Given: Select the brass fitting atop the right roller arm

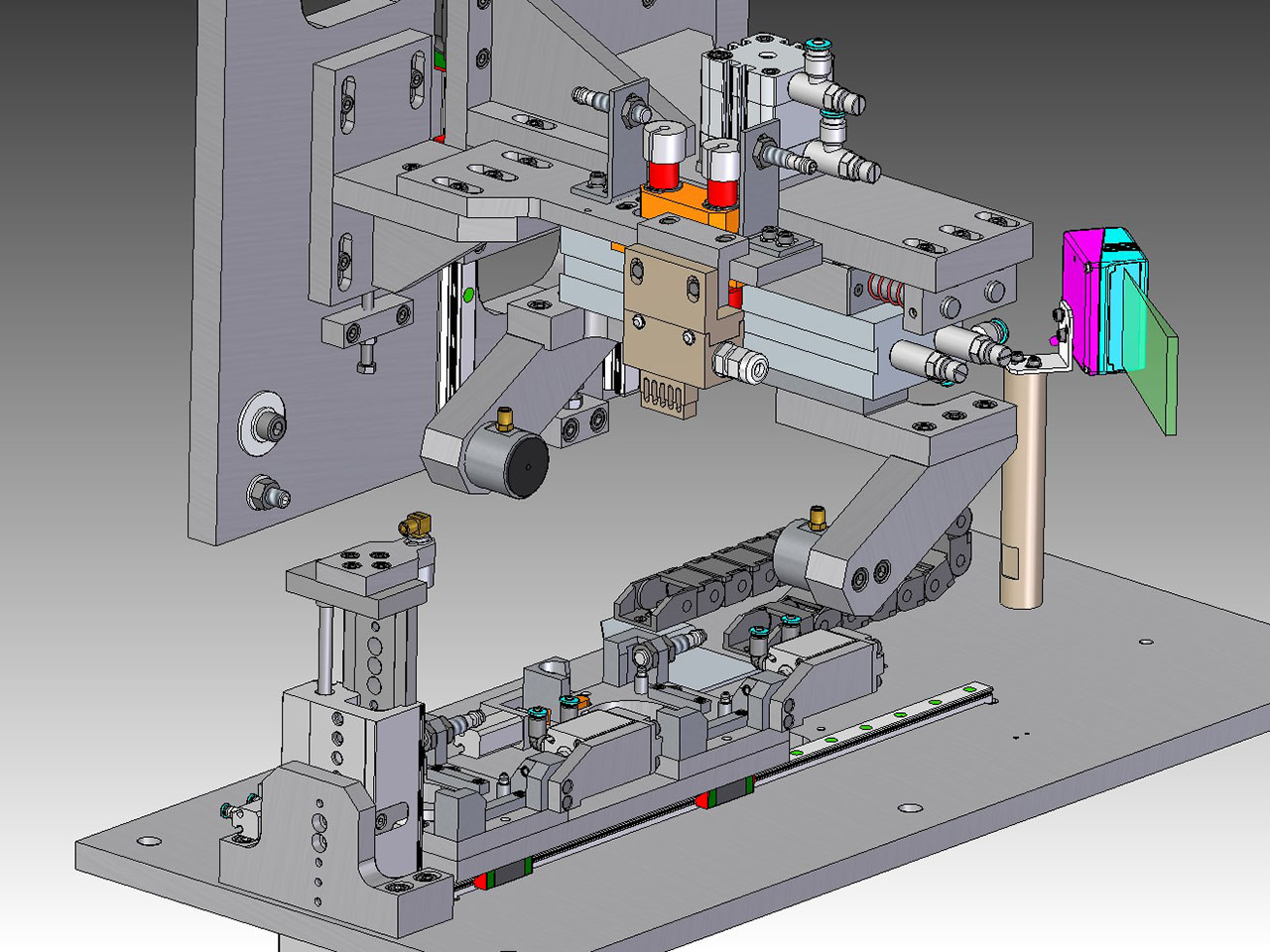Looking at the screenshot, I should [818, 517].
